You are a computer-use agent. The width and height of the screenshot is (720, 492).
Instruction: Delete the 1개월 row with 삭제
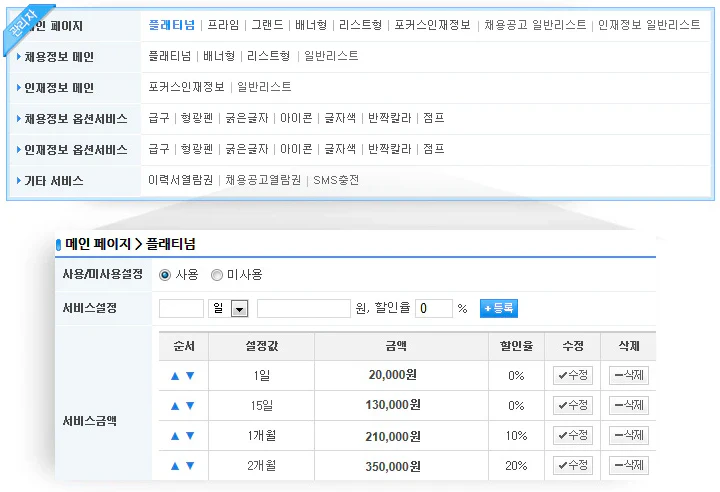pyautogui.click(x=629, y=435)
